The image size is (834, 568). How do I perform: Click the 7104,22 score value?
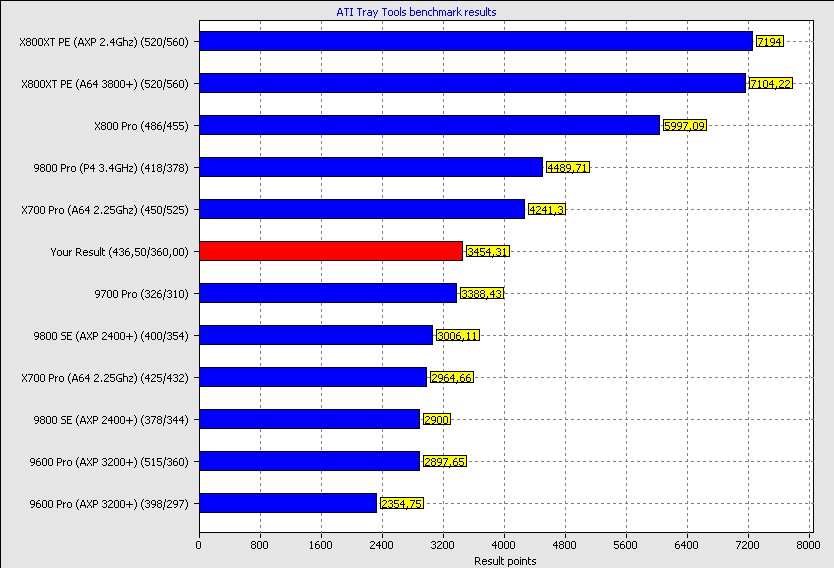[x=770, y=83]
